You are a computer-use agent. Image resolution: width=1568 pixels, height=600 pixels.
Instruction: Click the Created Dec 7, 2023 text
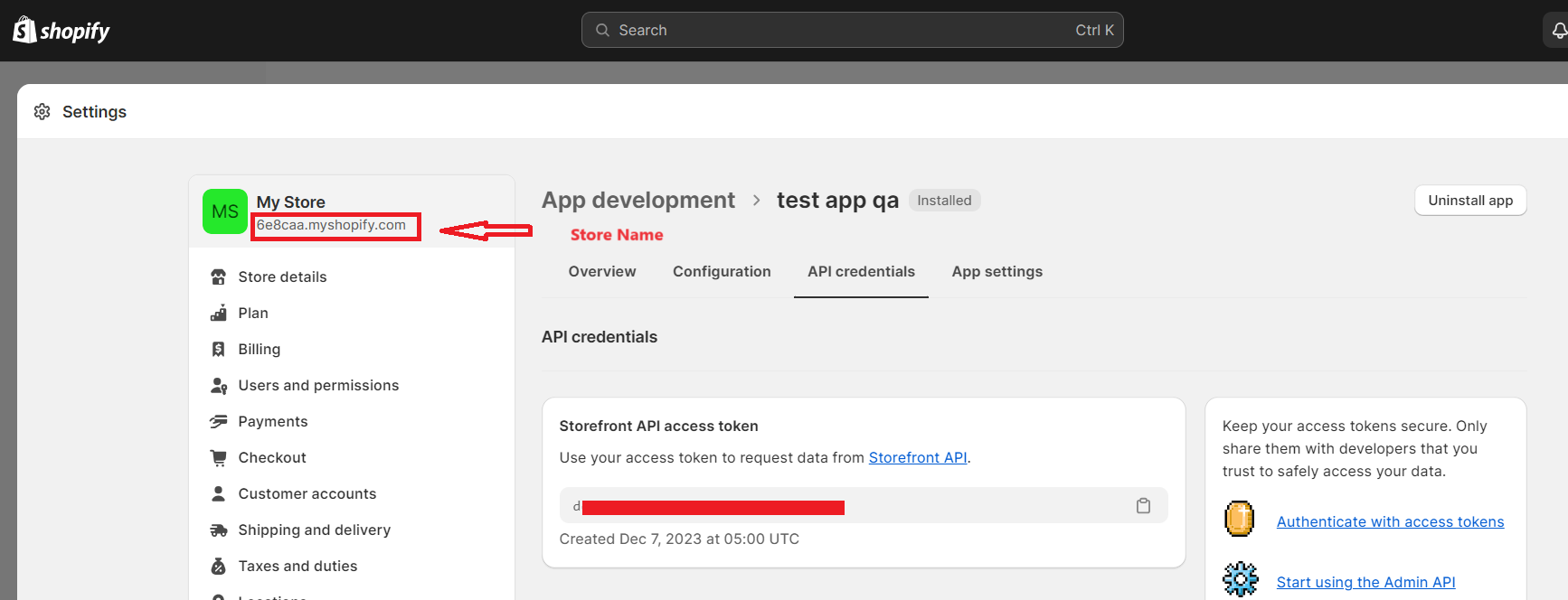[x=679, y=539]
